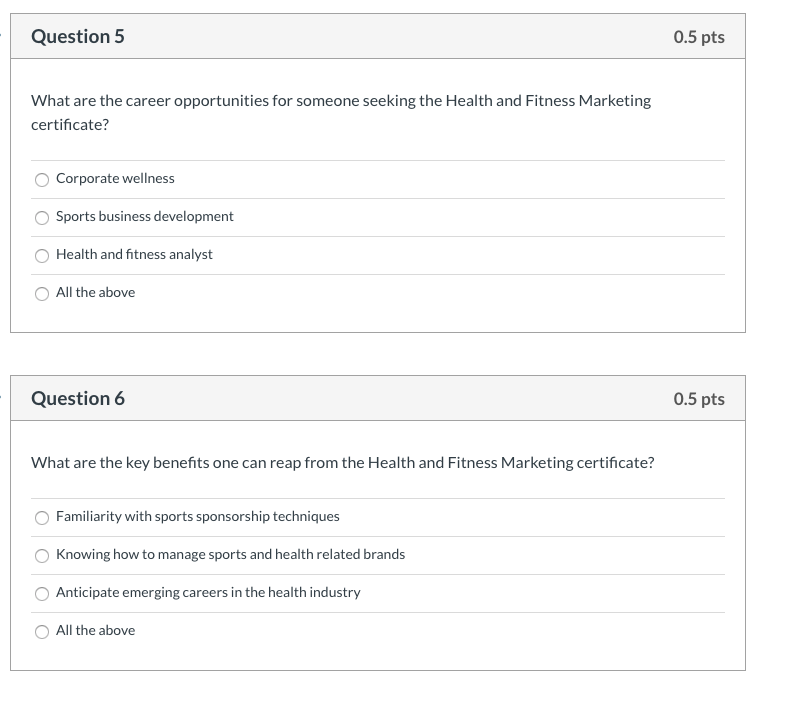Click the Corporate wellness answer label text

point(115,179)
